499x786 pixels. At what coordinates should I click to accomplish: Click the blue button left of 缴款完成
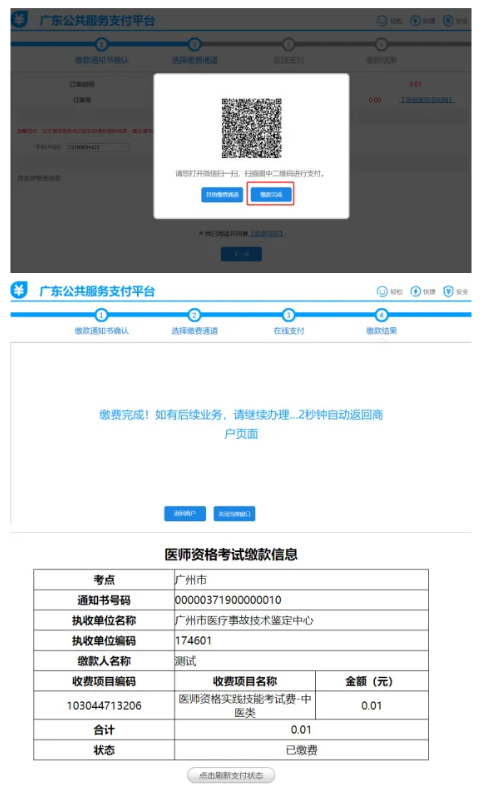(222, 194)
